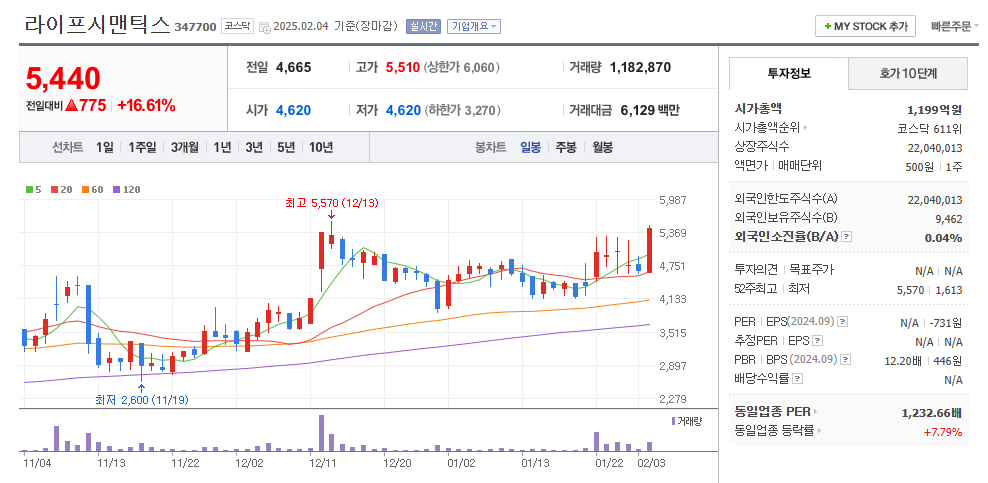Add stock with MY STOCK 추가 button
This screenshot has height=483, width=988.
point(865,26)
